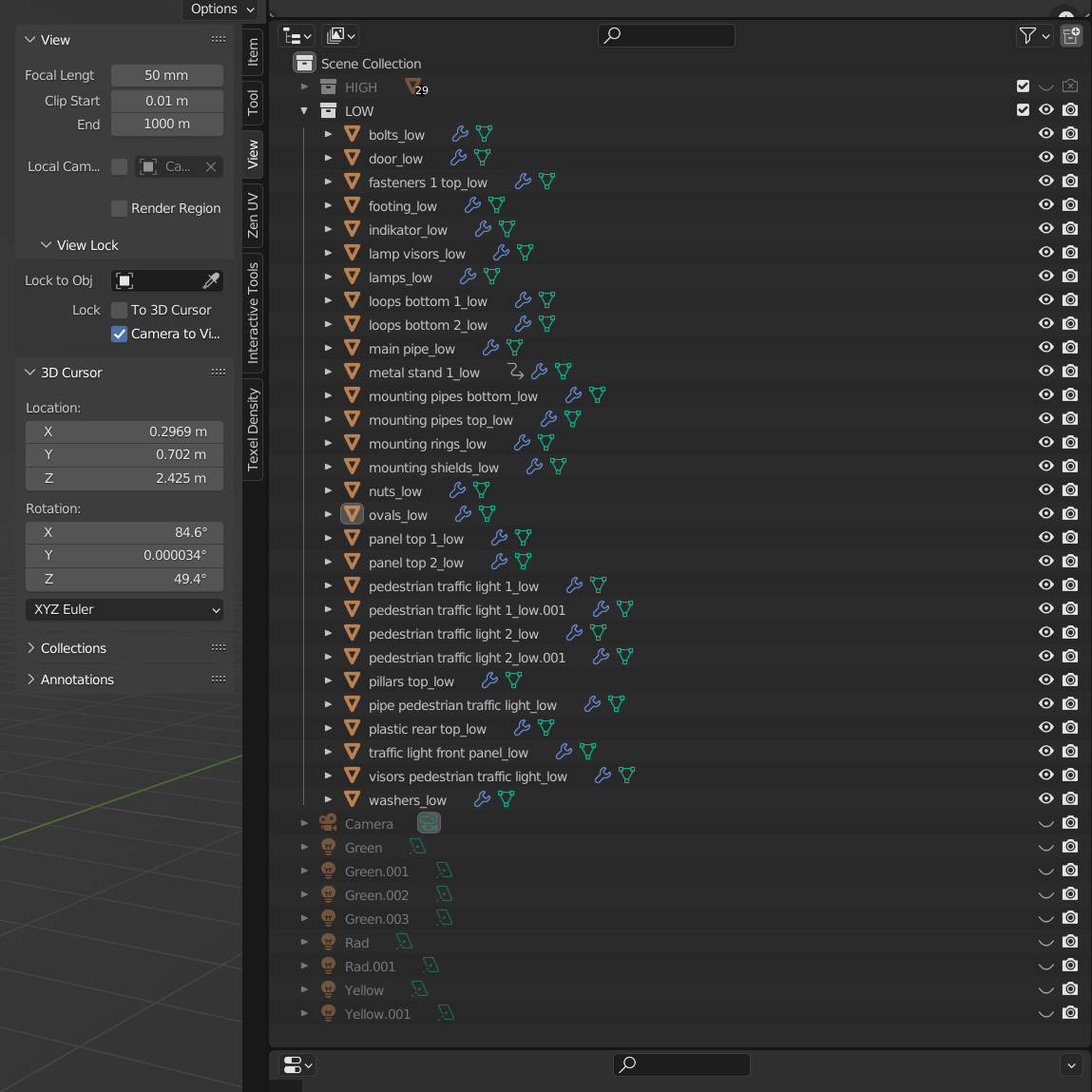The image size is (1092, 1092).
Task: Switch to the Item sidebar tab
Action: point(253,51)
